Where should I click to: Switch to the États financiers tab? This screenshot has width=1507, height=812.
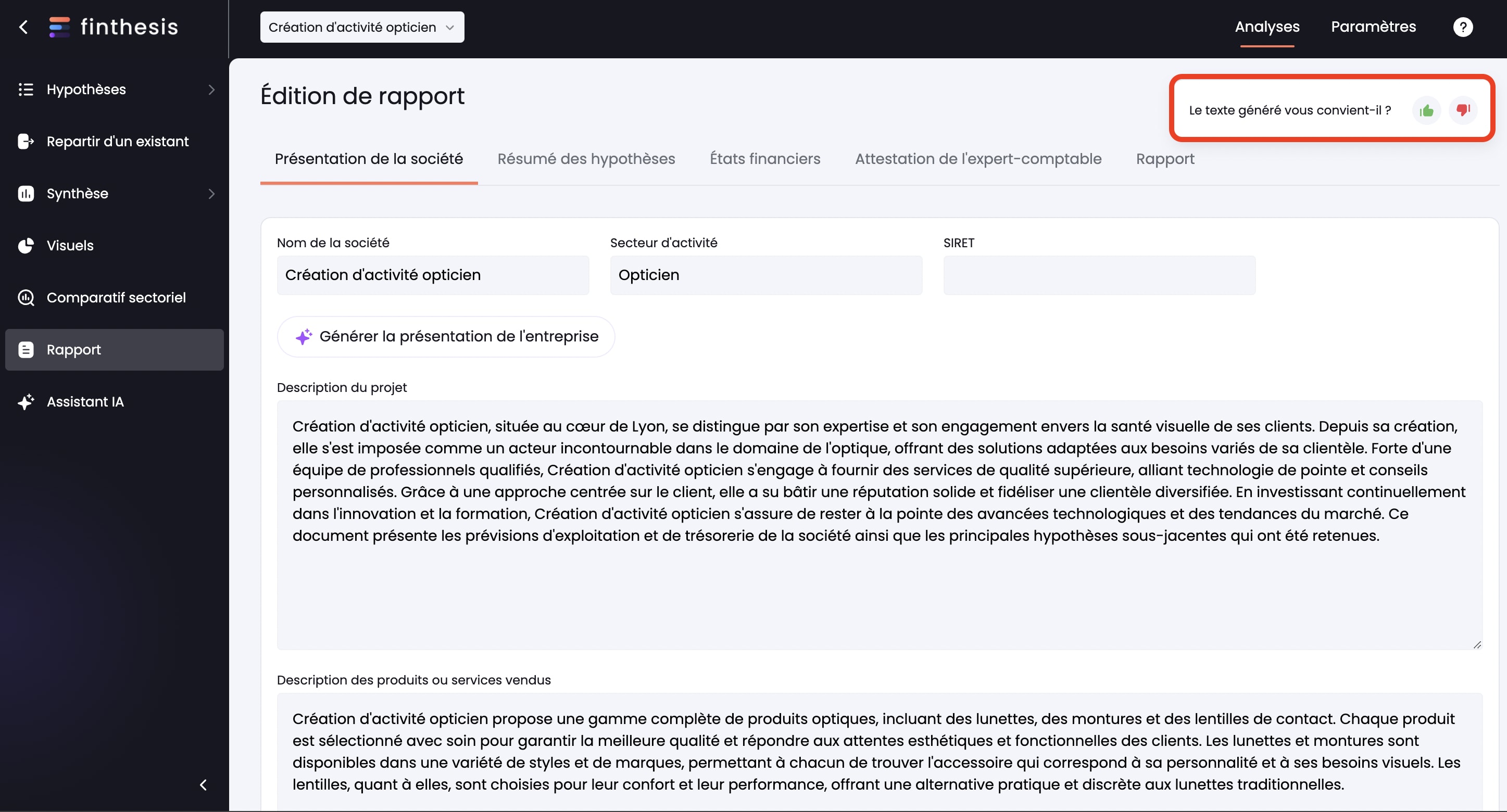[764, 159]
